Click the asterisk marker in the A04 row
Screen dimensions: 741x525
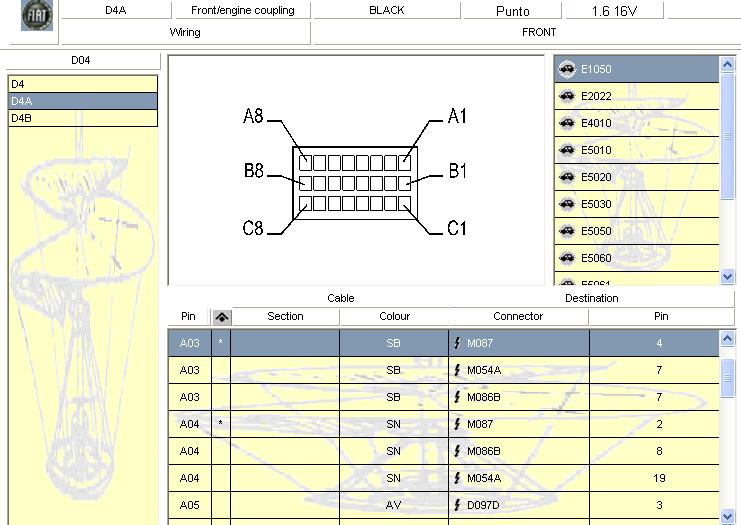(x=221, y=424)
